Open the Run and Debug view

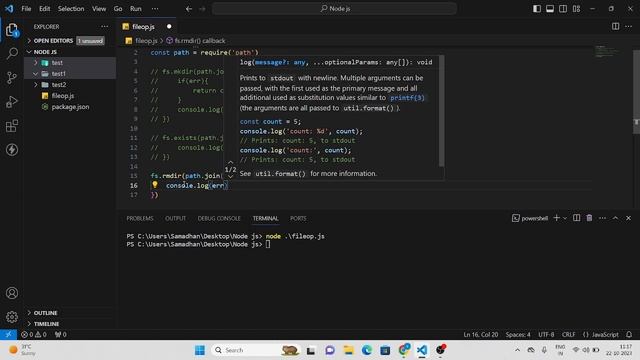pyautogui.click(x=12, y=102)
